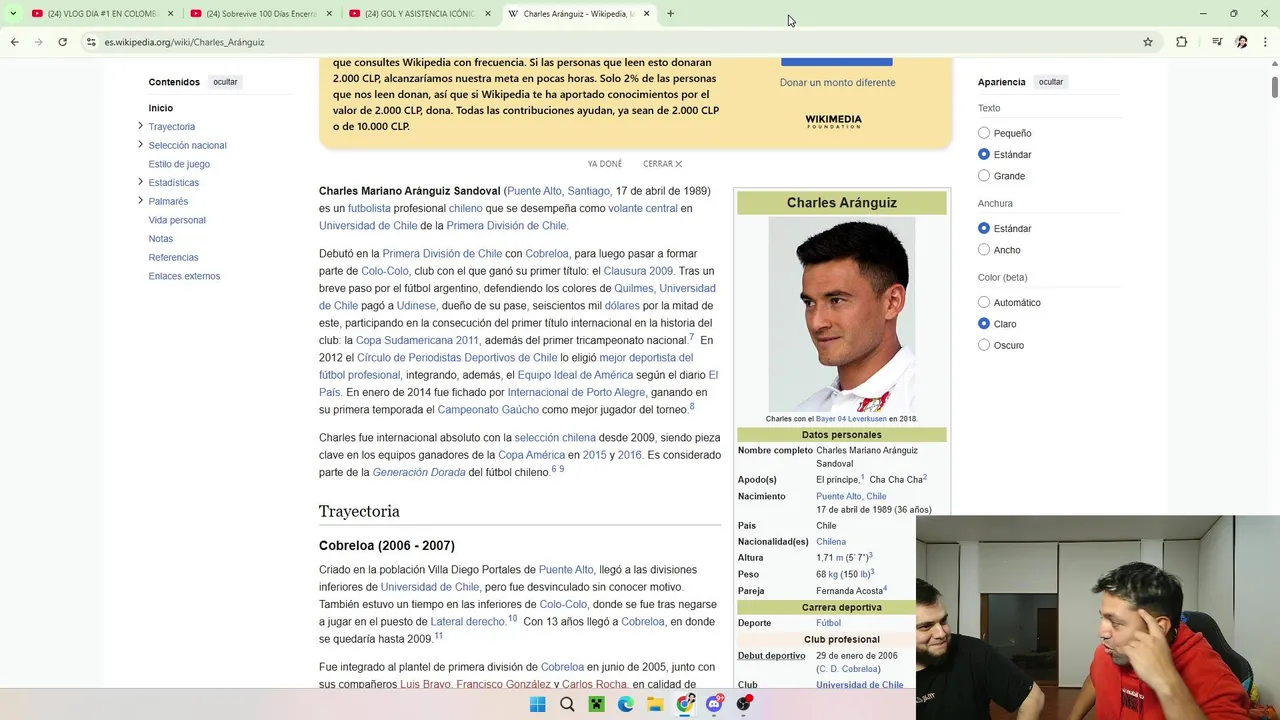Screen dimensions: 1280x720
Task: Click the Charles Aránguiz infobox photo
Action: (x=842, y=314)
